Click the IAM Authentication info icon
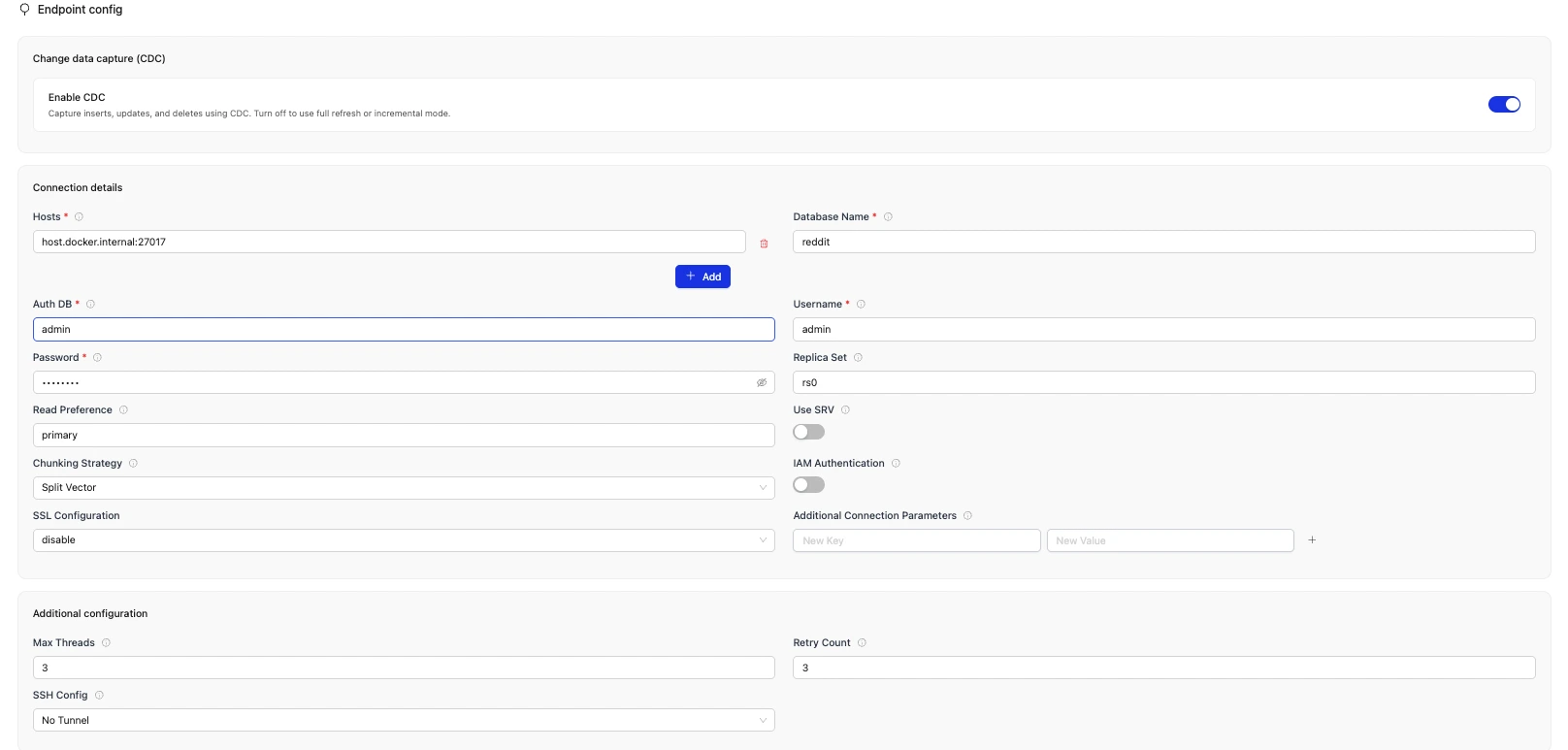The image size is (1568, 750). click(x=896, y=464)
